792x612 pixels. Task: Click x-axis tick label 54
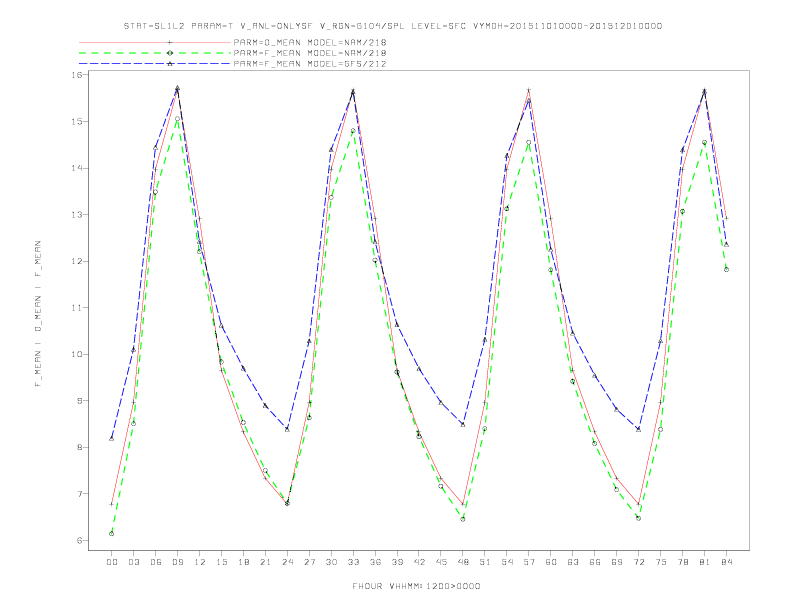point(507,562)
